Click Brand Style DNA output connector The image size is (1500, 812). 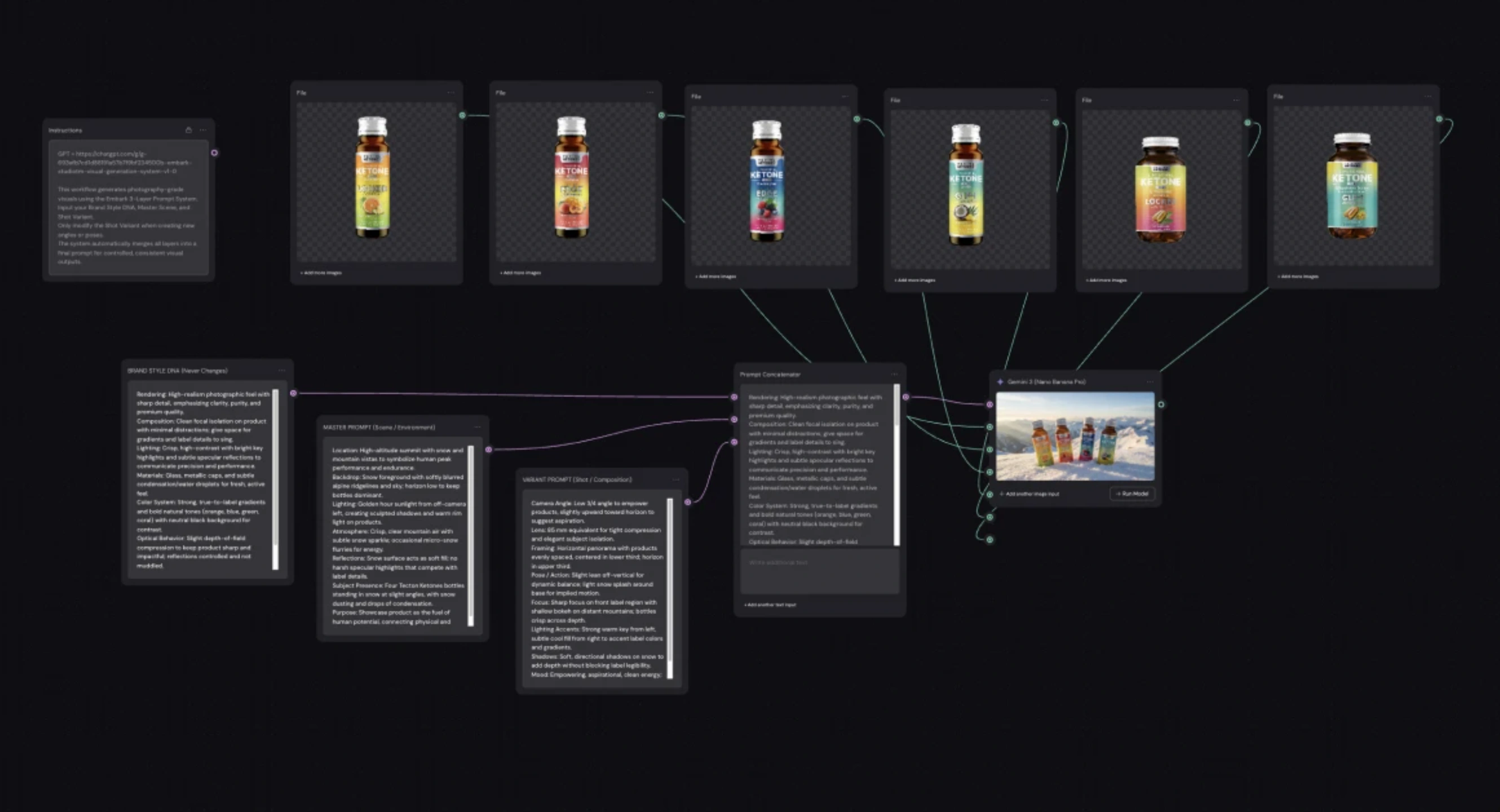click(293, 393)
